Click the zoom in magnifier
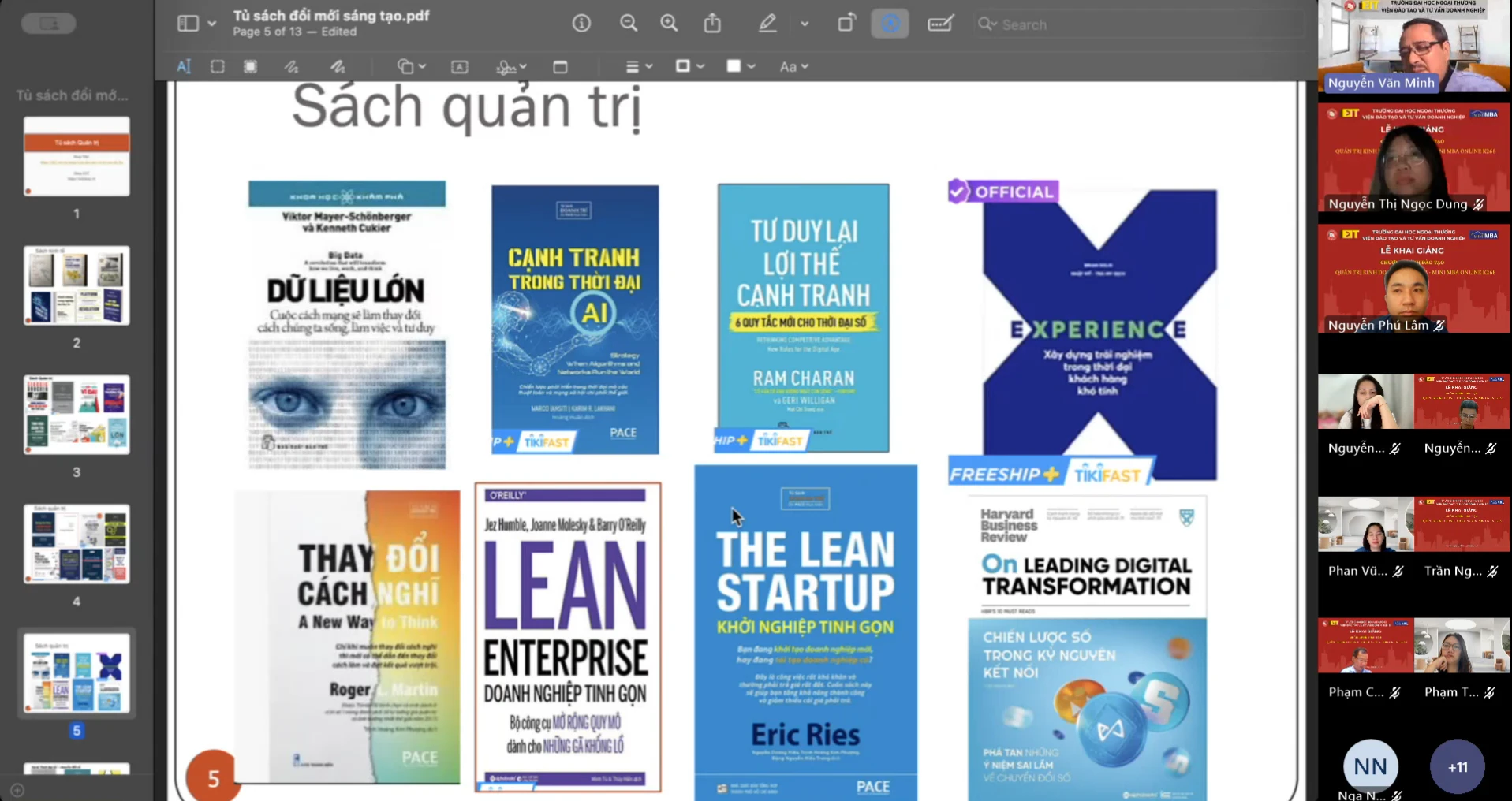Viewport: 1512px width, 801px height. pos(669,24)
